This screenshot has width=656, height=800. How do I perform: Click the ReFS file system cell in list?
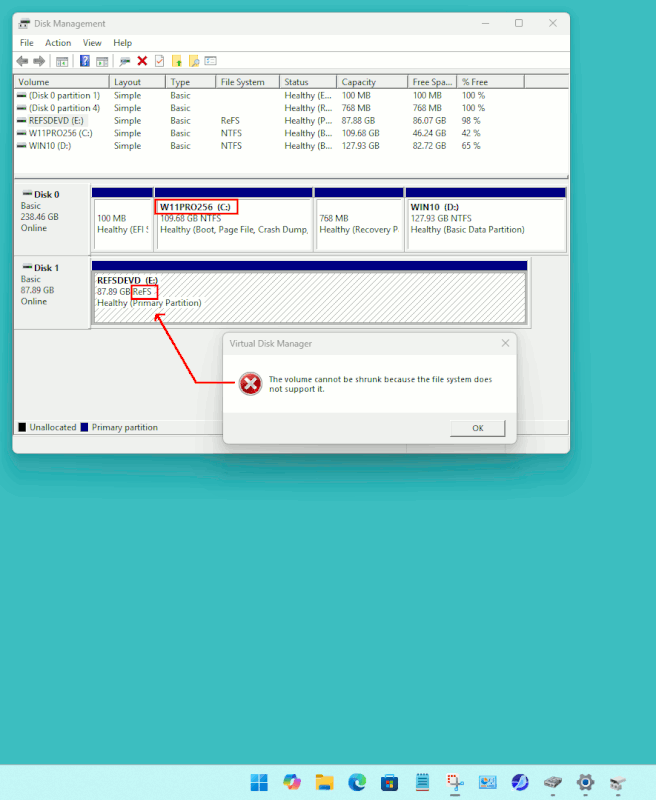point(230,120)
